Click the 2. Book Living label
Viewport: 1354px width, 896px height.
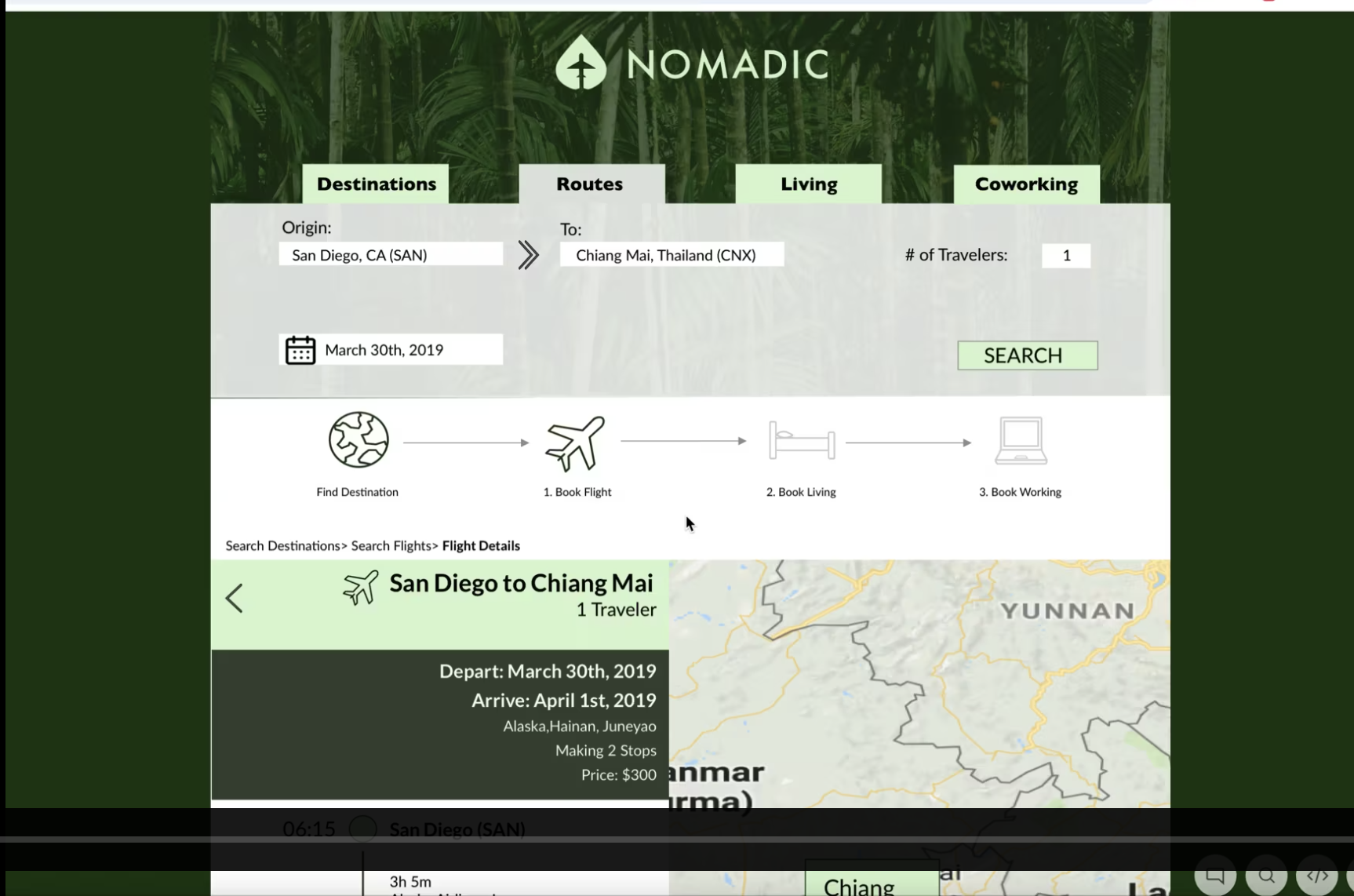[801, 492]
